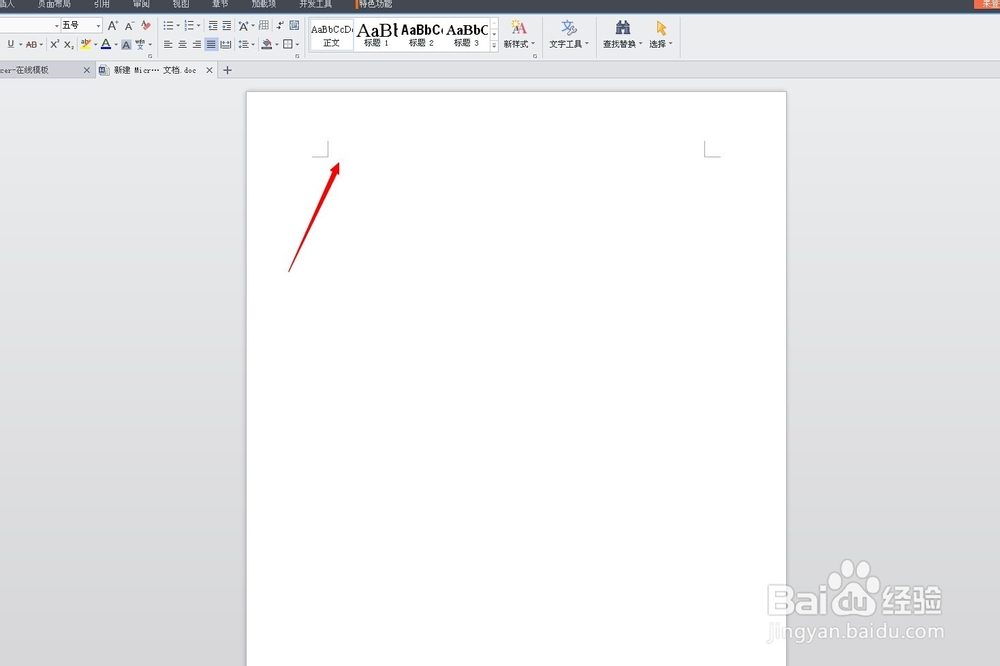The image size is (1000, 666).
Task: Toggle strikethrough AB formatting
Action: click(31, 45)
